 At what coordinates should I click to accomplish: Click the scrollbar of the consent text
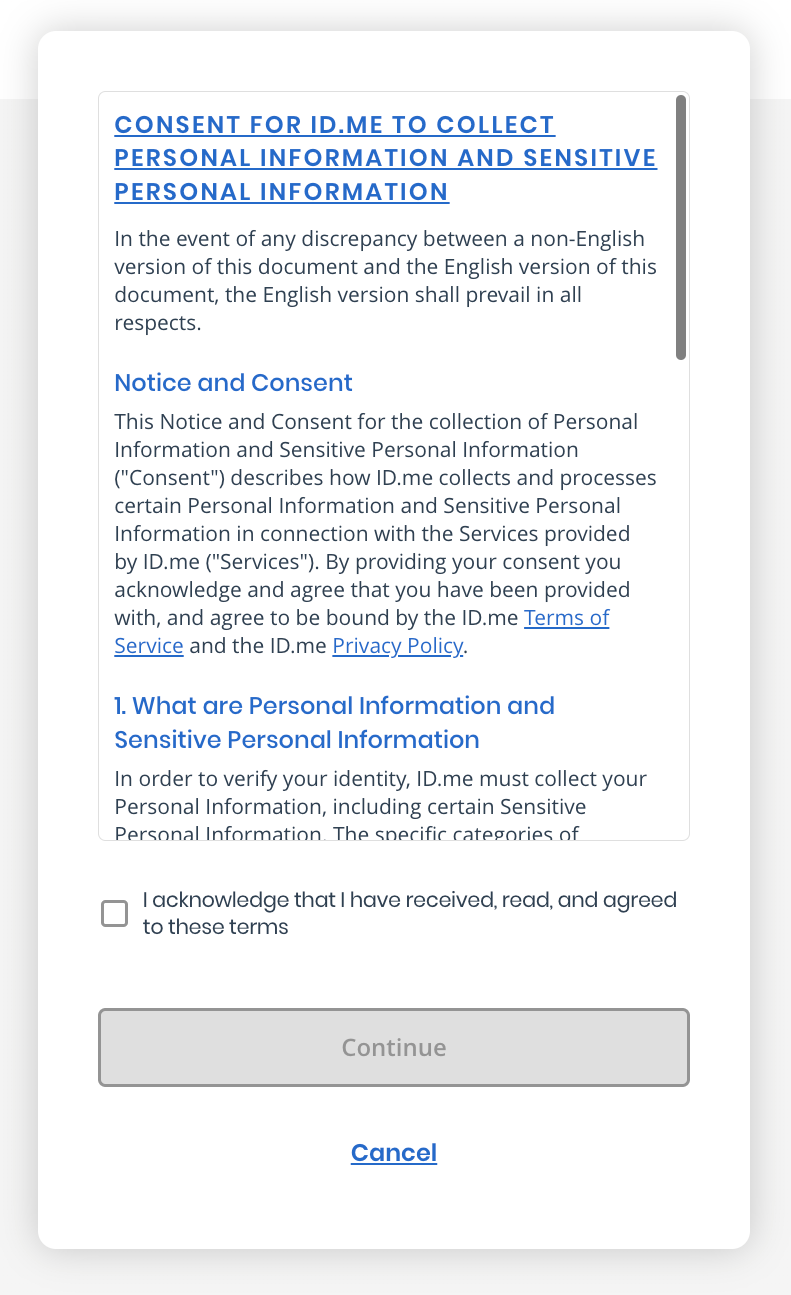(x=683, y=225)
